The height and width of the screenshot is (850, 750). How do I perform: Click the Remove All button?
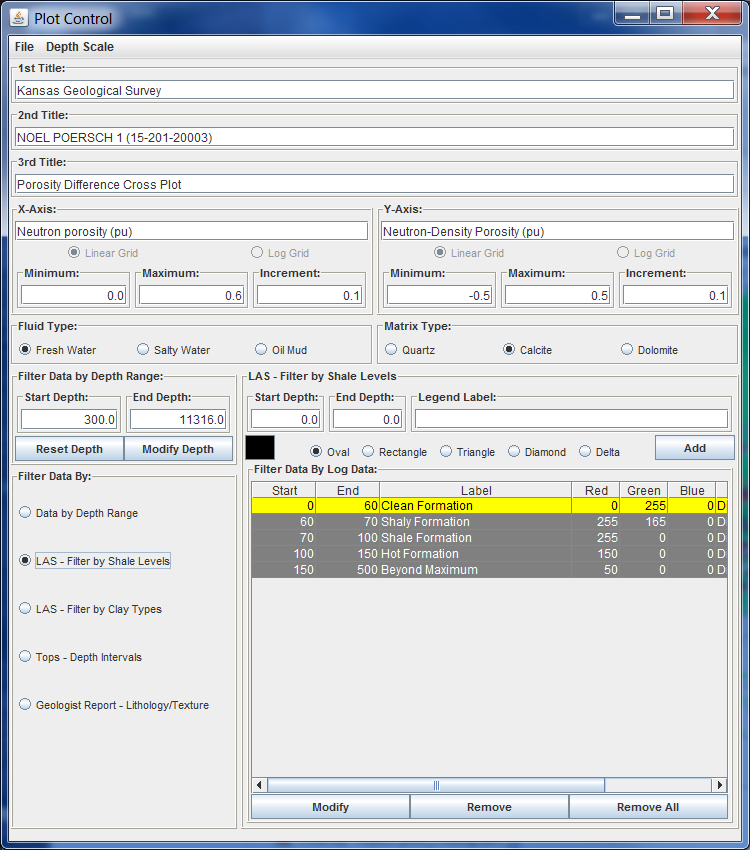[x=648, y=807]
